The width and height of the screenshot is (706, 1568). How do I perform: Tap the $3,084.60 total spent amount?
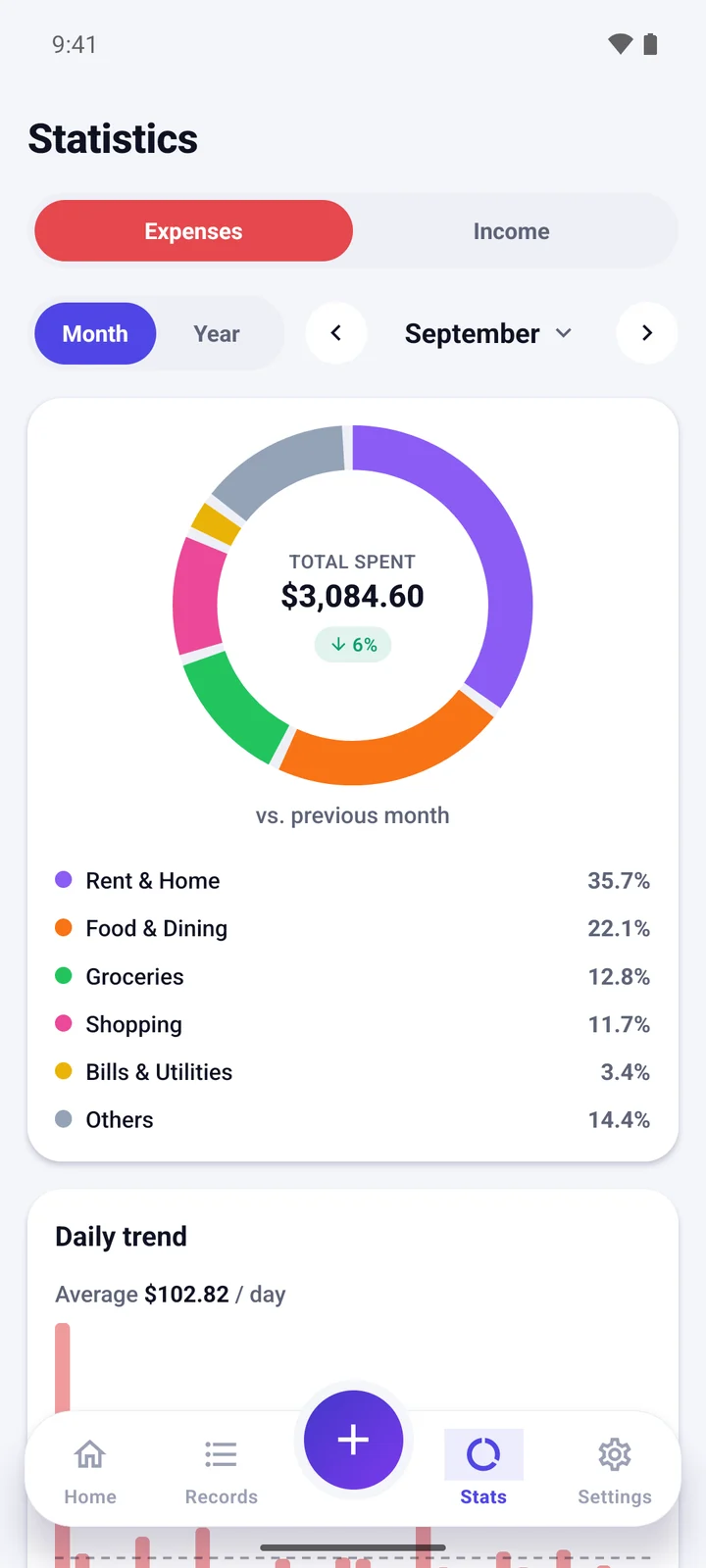(353, 596)
